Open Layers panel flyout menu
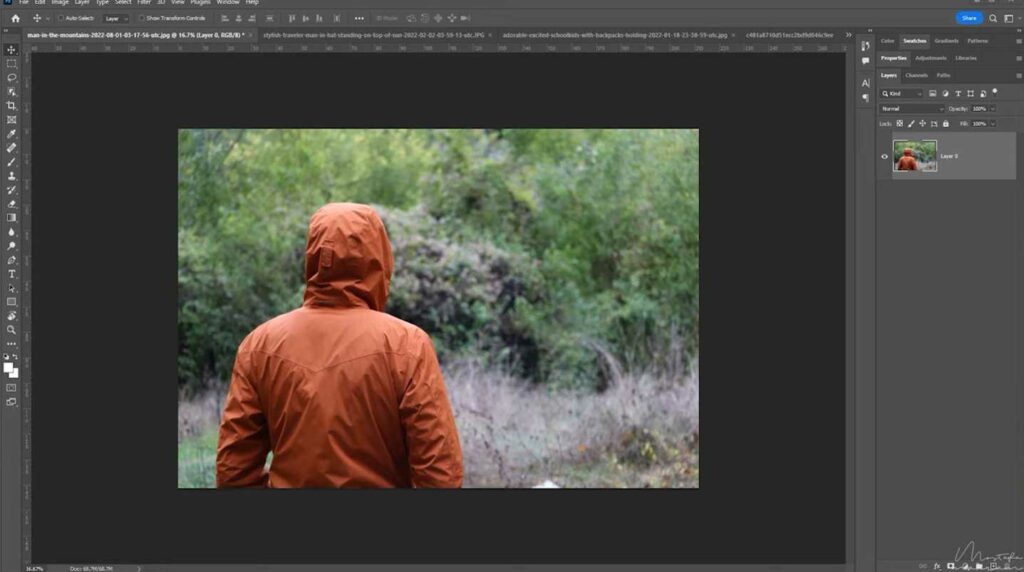The image size is (1024, 572). point(1018,76)
